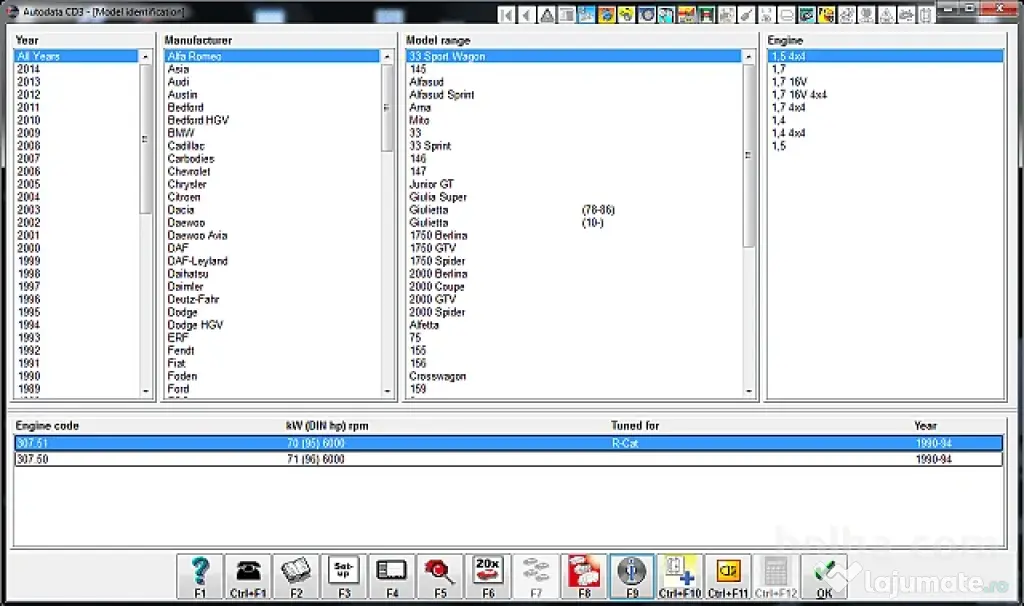The image size is (1024, 606).
Task: Select Citroen in Manufacturer list
Action: [272, 197]
